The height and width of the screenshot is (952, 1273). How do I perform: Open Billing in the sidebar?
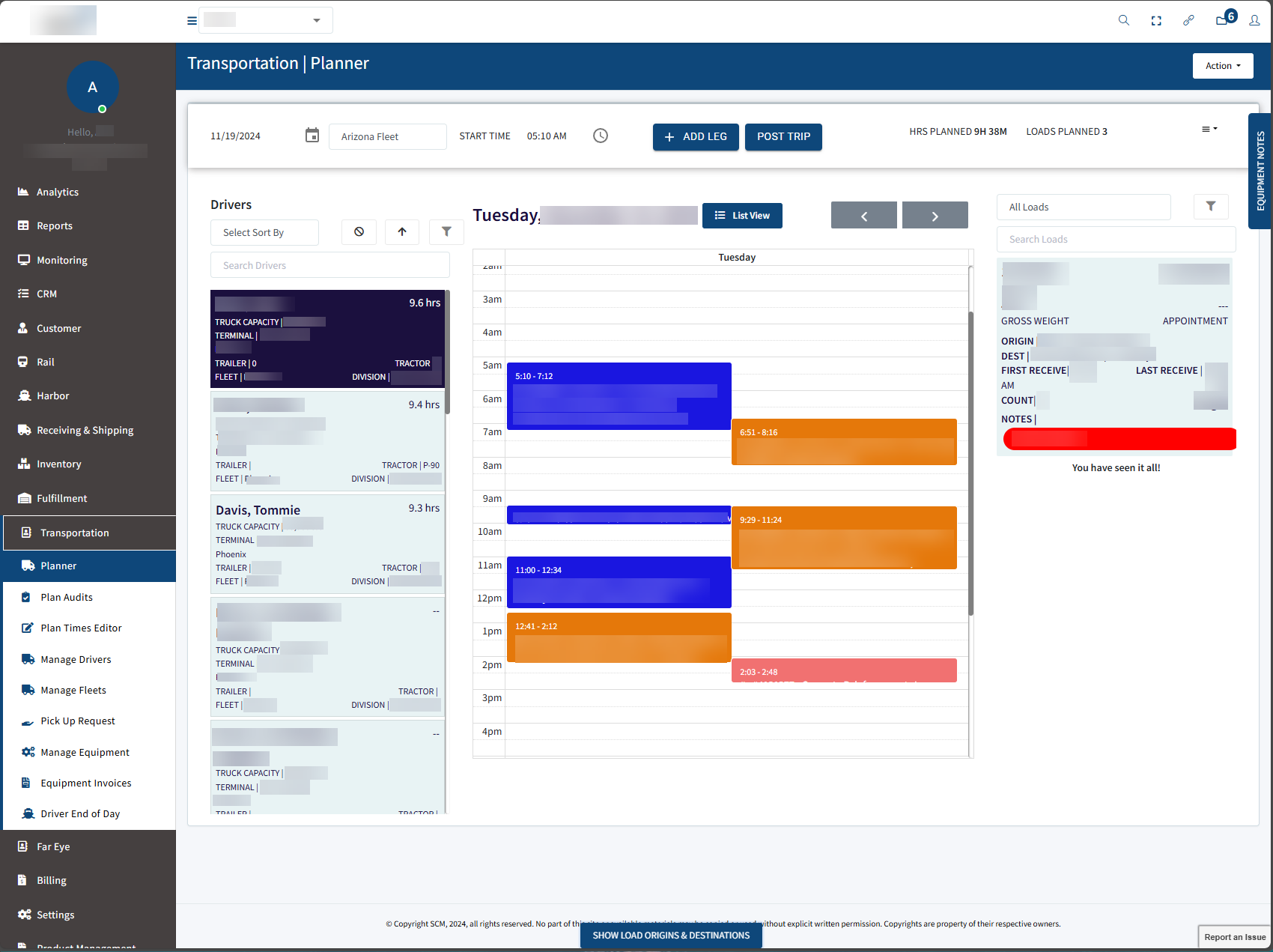pos(51,880)
